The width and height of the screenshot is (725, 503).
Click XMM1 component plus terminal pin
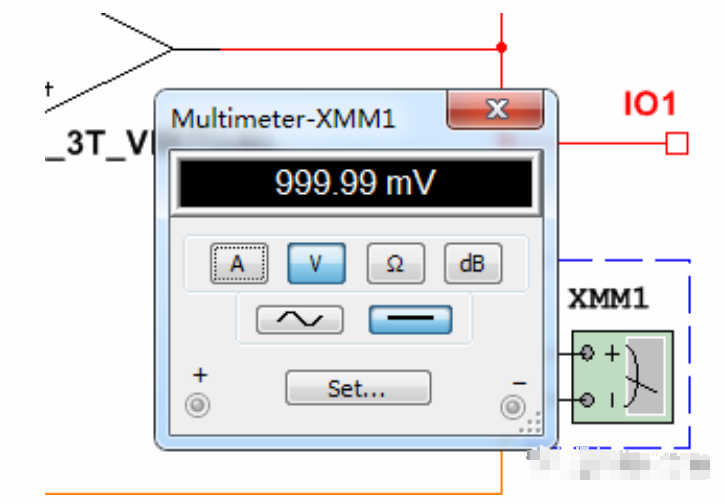click(x=587, y=353)
